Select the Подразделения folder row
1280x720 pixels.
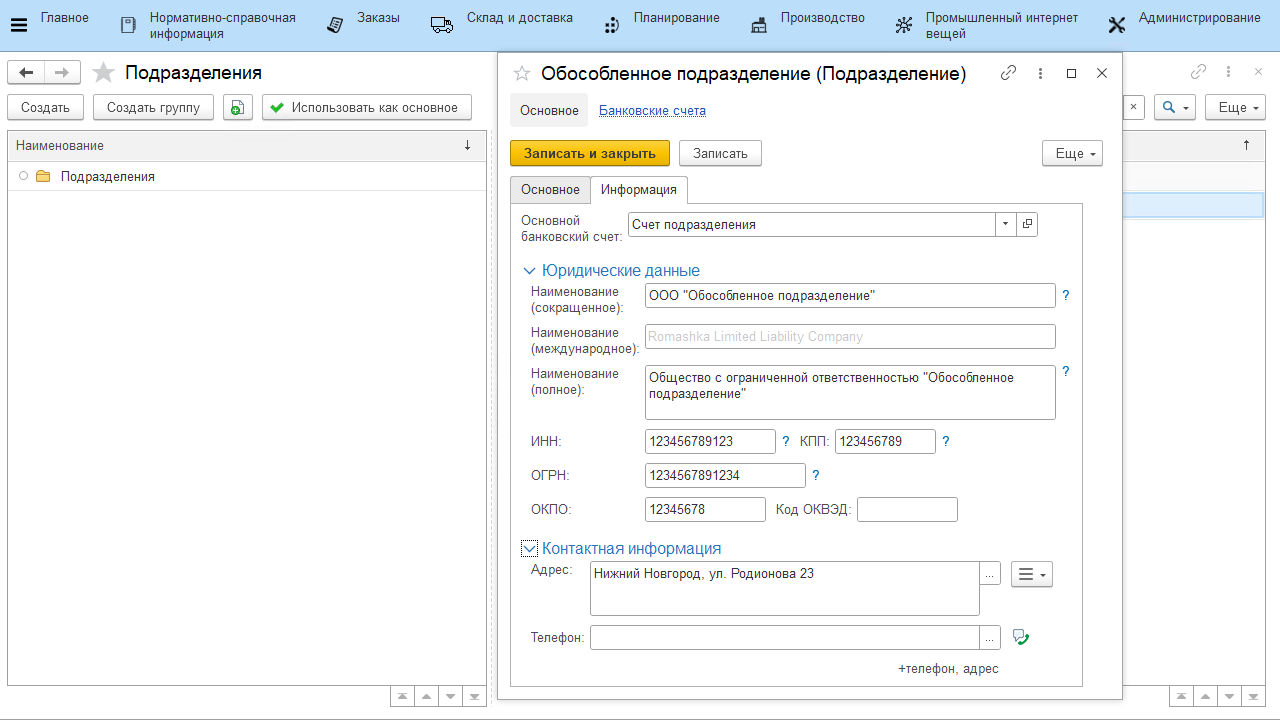108,177
